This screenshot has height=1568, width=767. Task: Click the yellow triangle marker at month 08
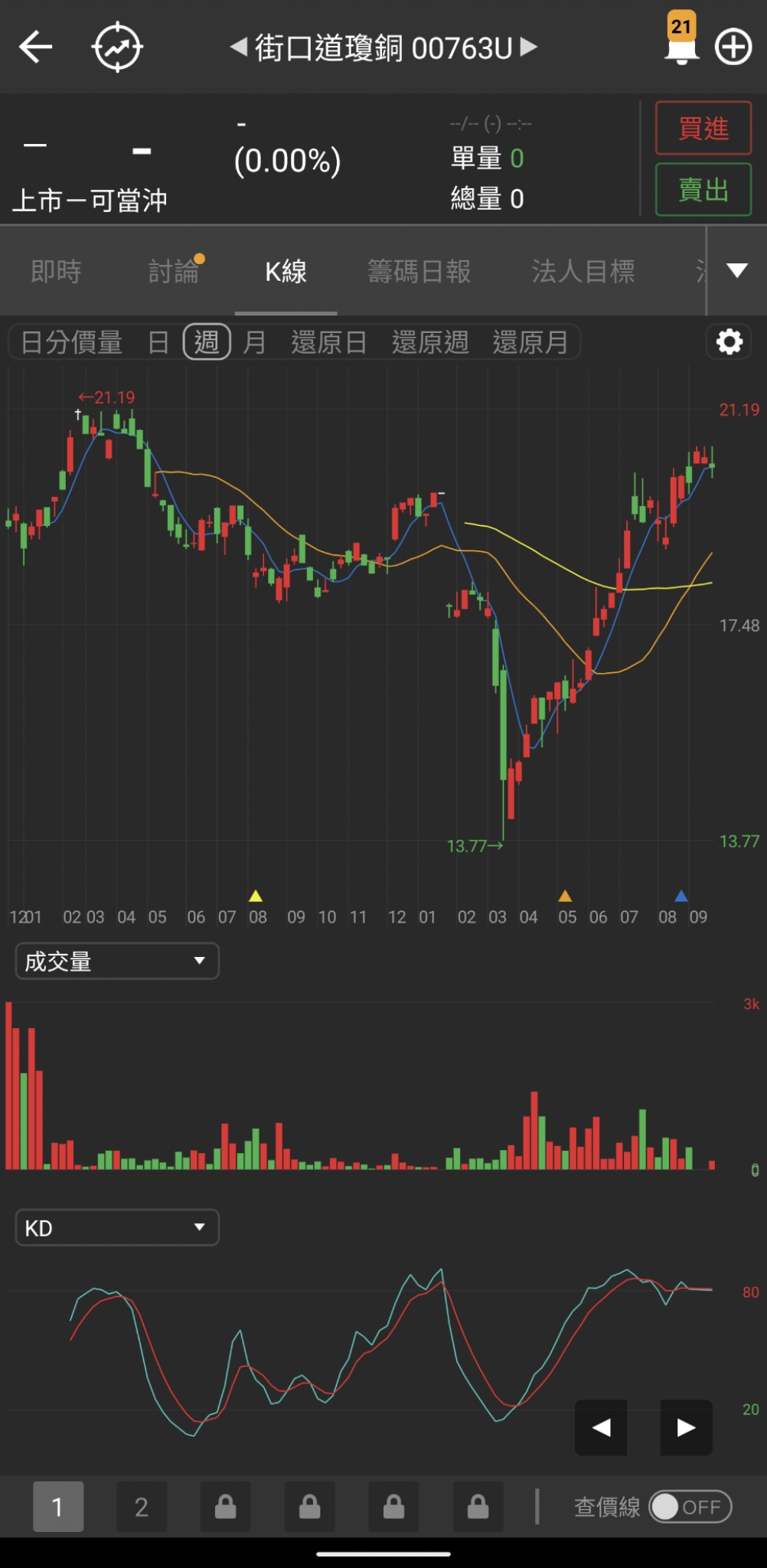tap(256, 896)
